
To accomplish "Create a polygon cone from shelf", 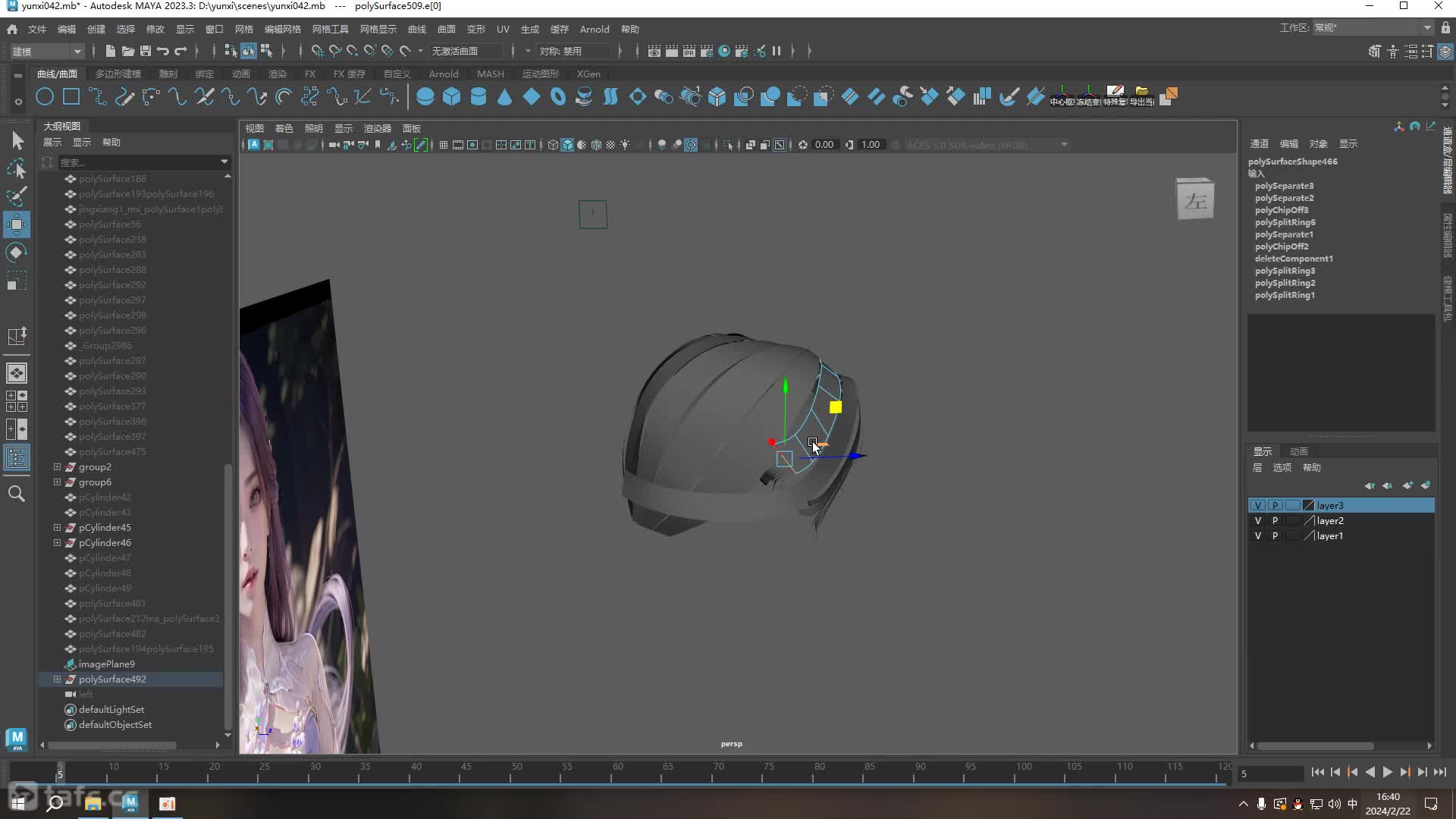I will pos(505,96).
